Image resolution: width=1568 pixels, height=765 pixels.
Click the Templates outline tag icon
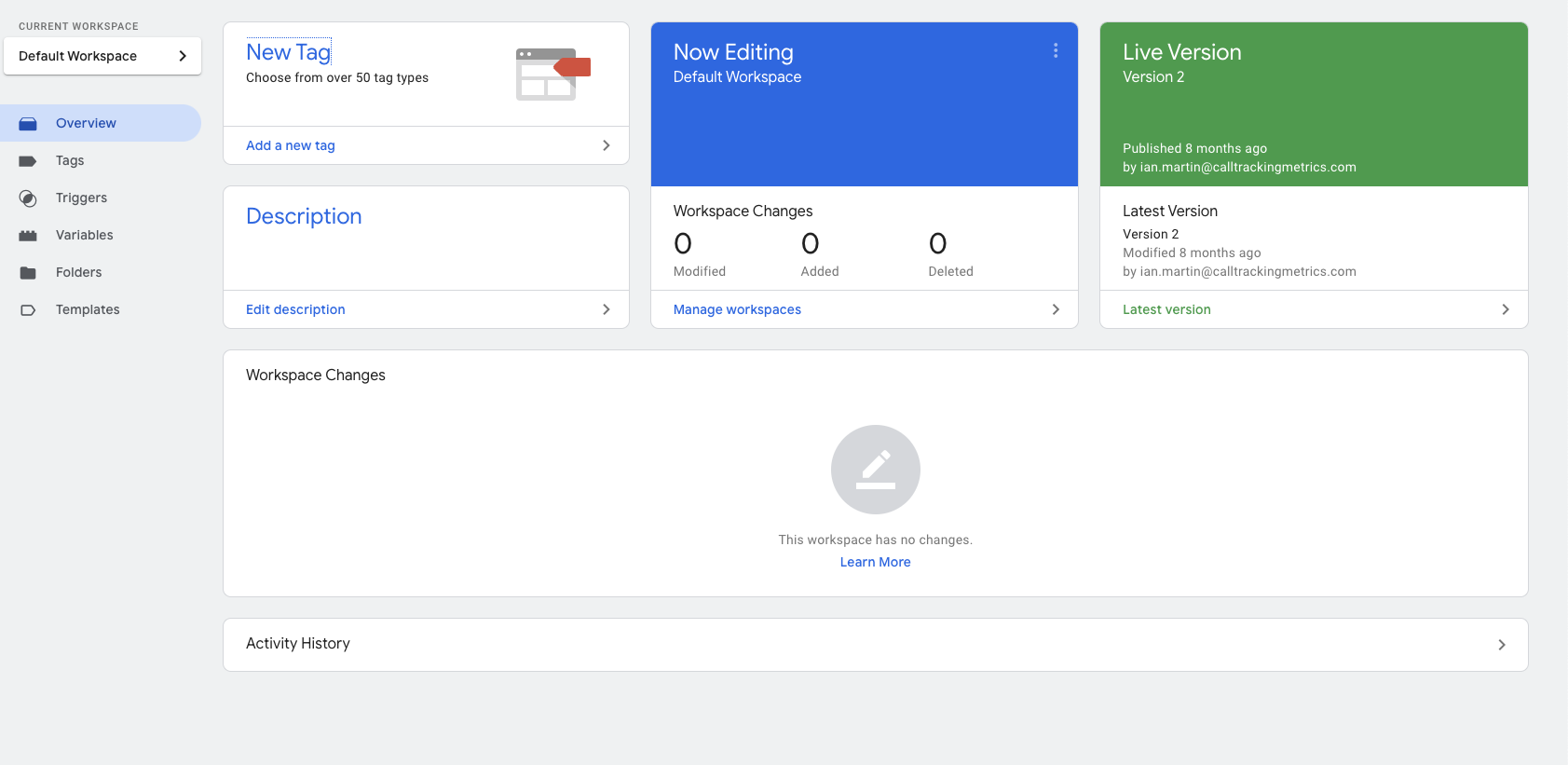[28, 310]
